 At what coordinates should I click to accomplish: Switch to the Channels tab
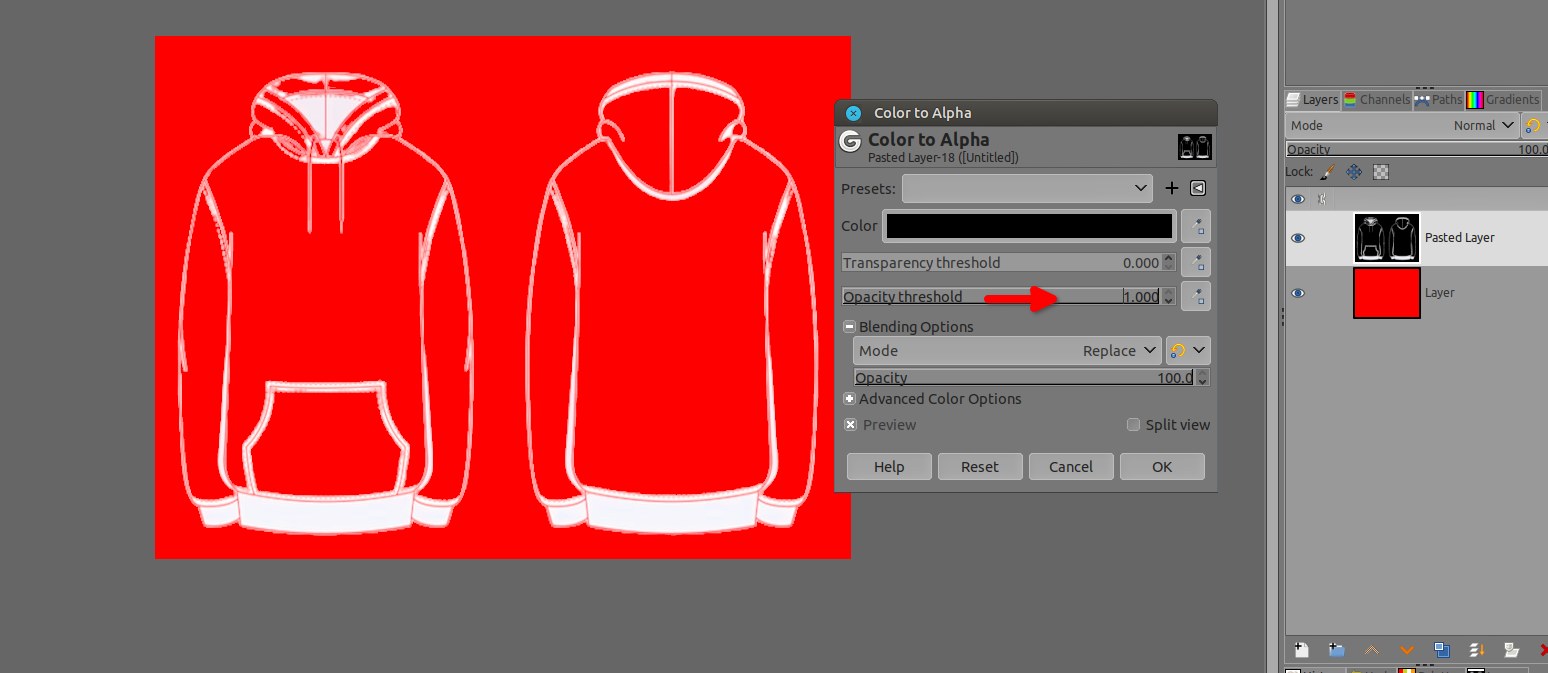[x=1376, y=100]
